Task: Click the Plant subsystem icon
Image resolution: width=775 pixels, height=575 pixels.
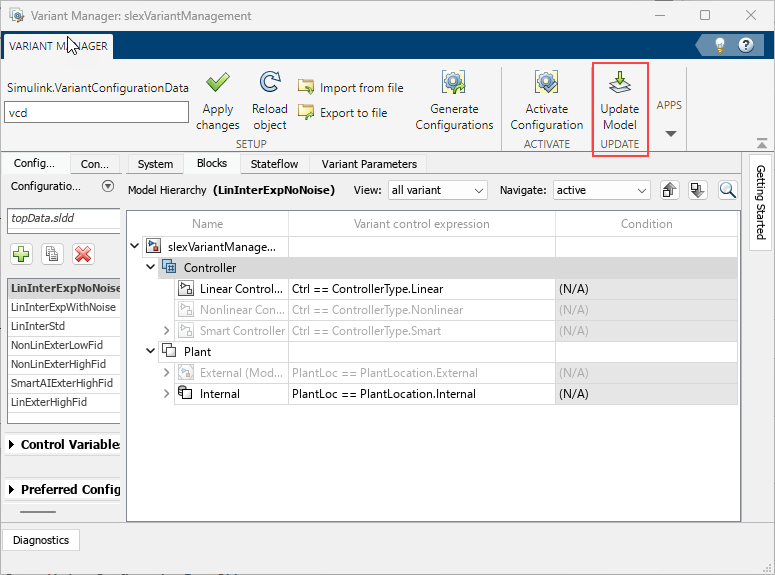Action: (169, 351)
